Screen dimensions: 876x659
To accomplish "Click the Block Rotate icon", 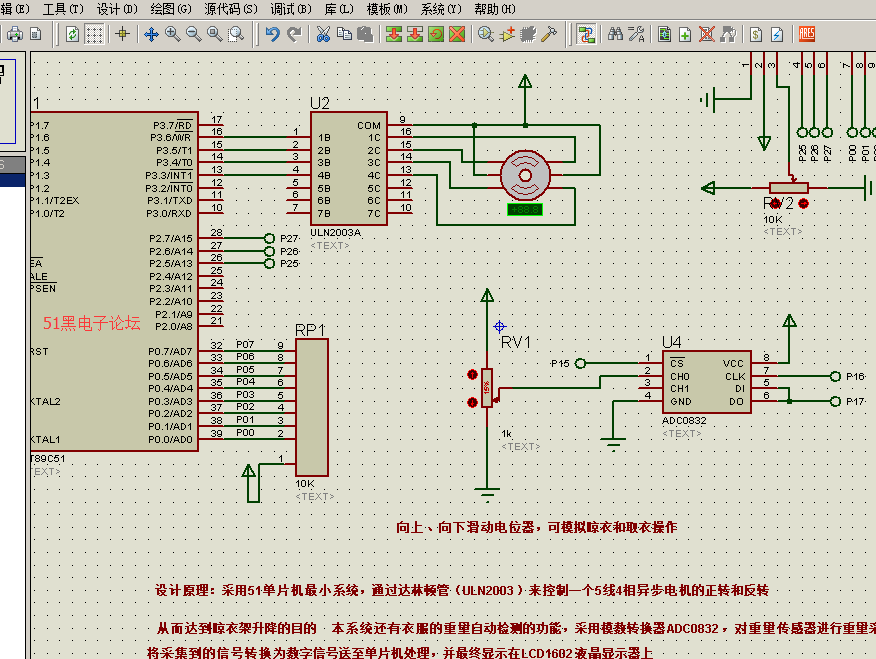I will (436, 35).
